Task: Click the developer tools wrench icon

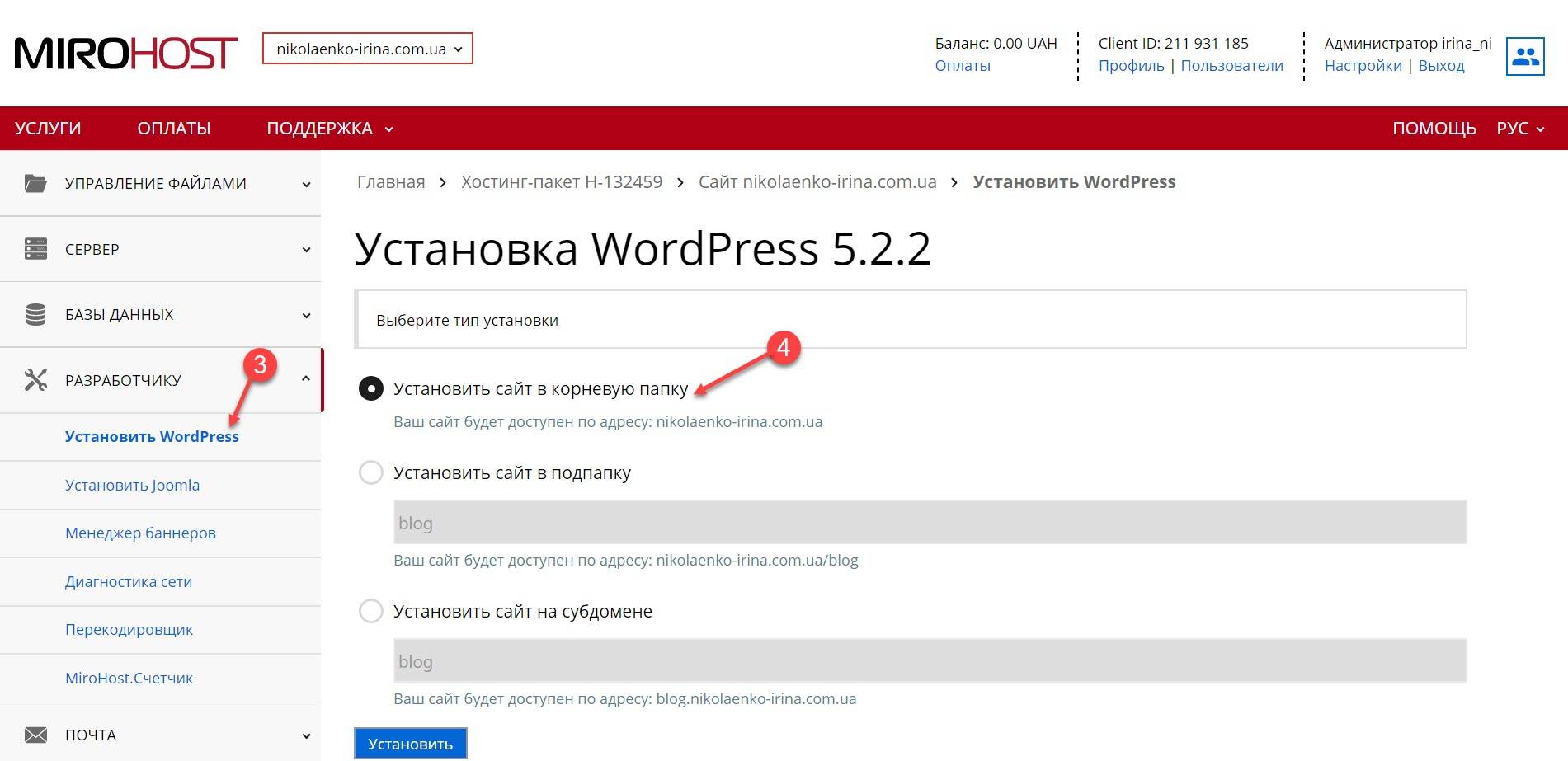Action: point(35,380)
